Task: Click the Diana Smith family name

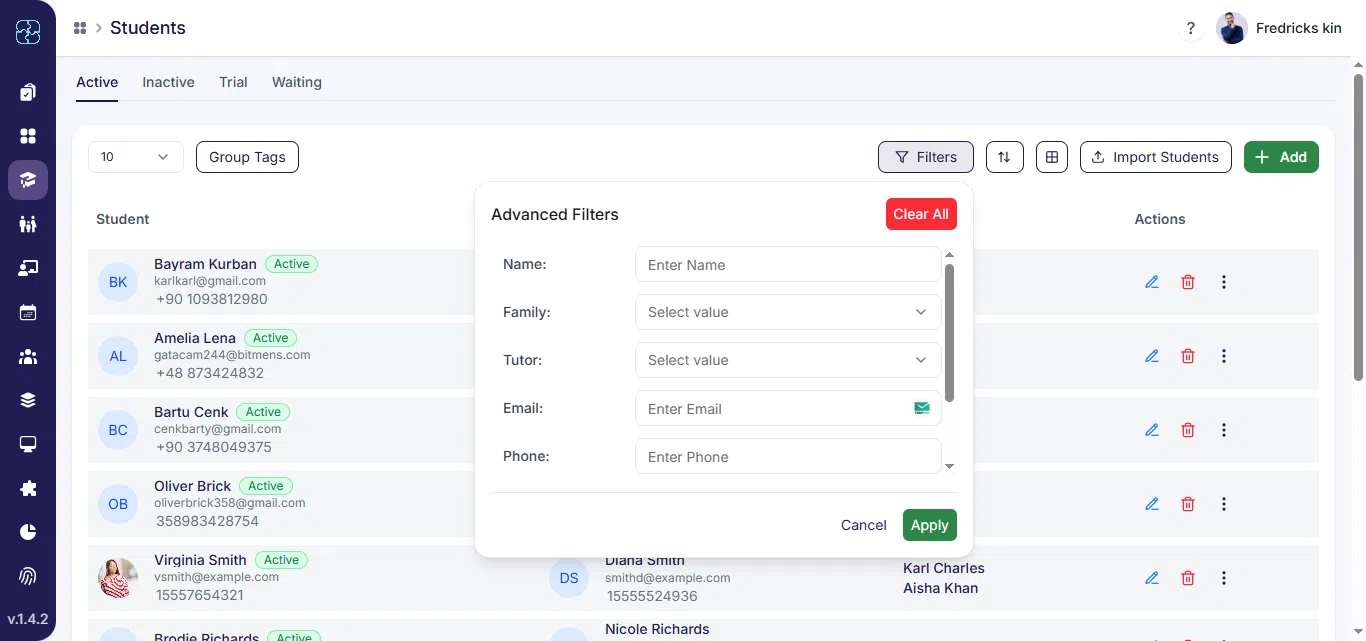Action: coord(645,561)
